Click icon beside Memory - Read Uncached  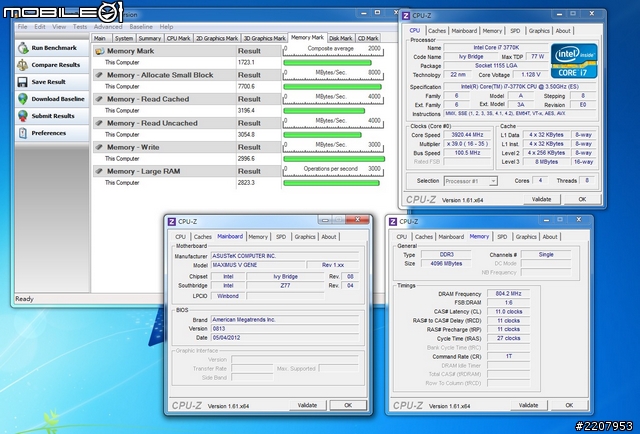99,123
